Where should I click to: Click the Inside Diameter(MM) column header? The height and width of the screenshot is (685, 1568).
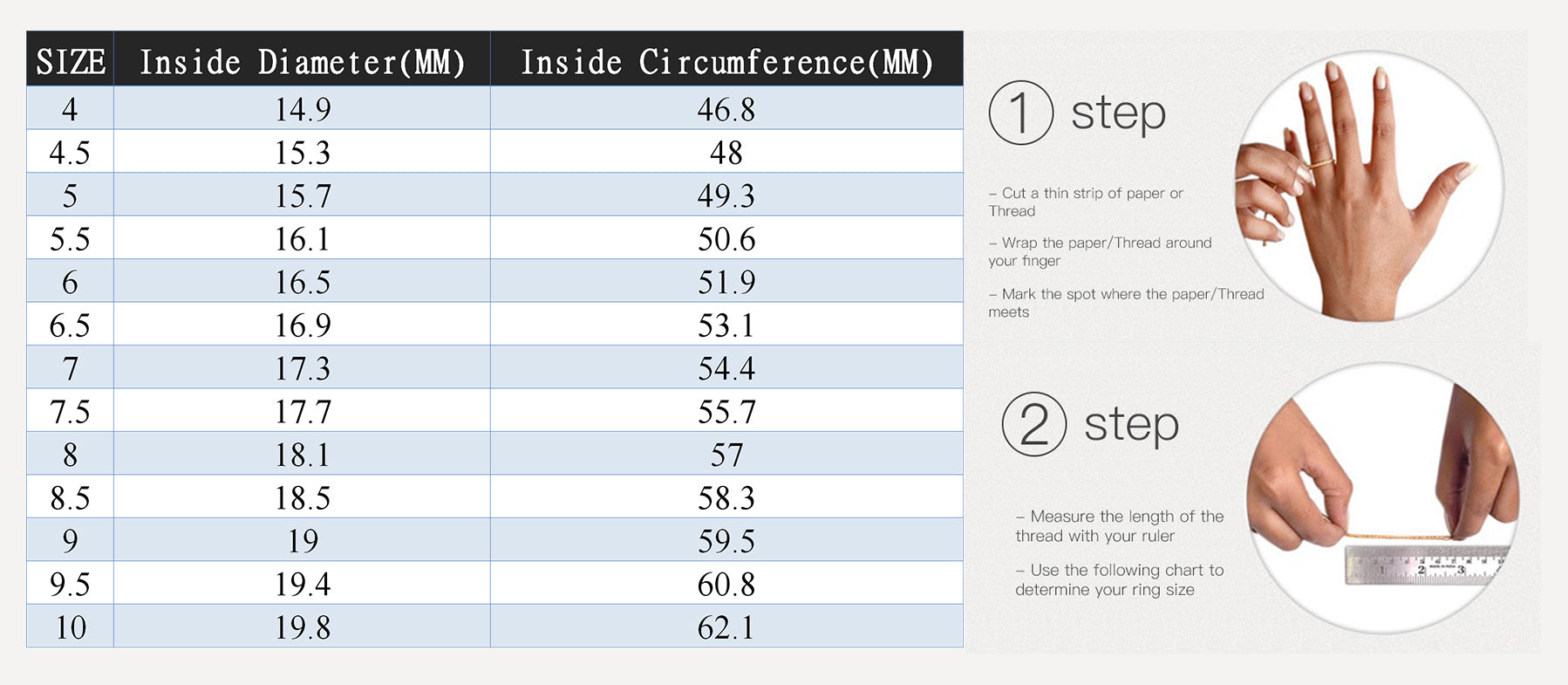tap(302, 61)
